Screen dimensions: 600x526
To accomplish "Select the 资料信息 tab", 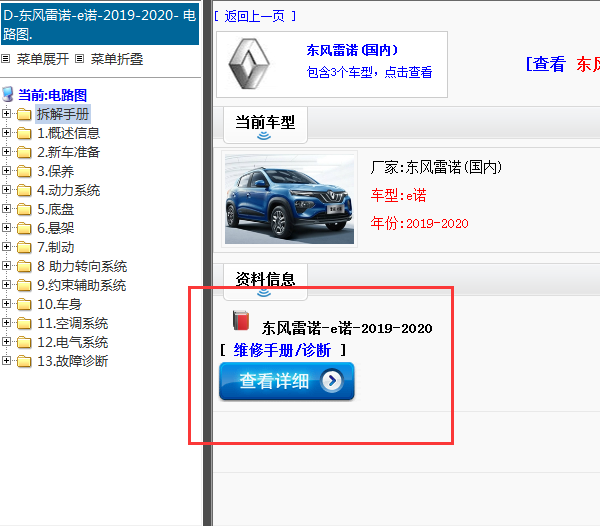I will [x=265, y=282].
